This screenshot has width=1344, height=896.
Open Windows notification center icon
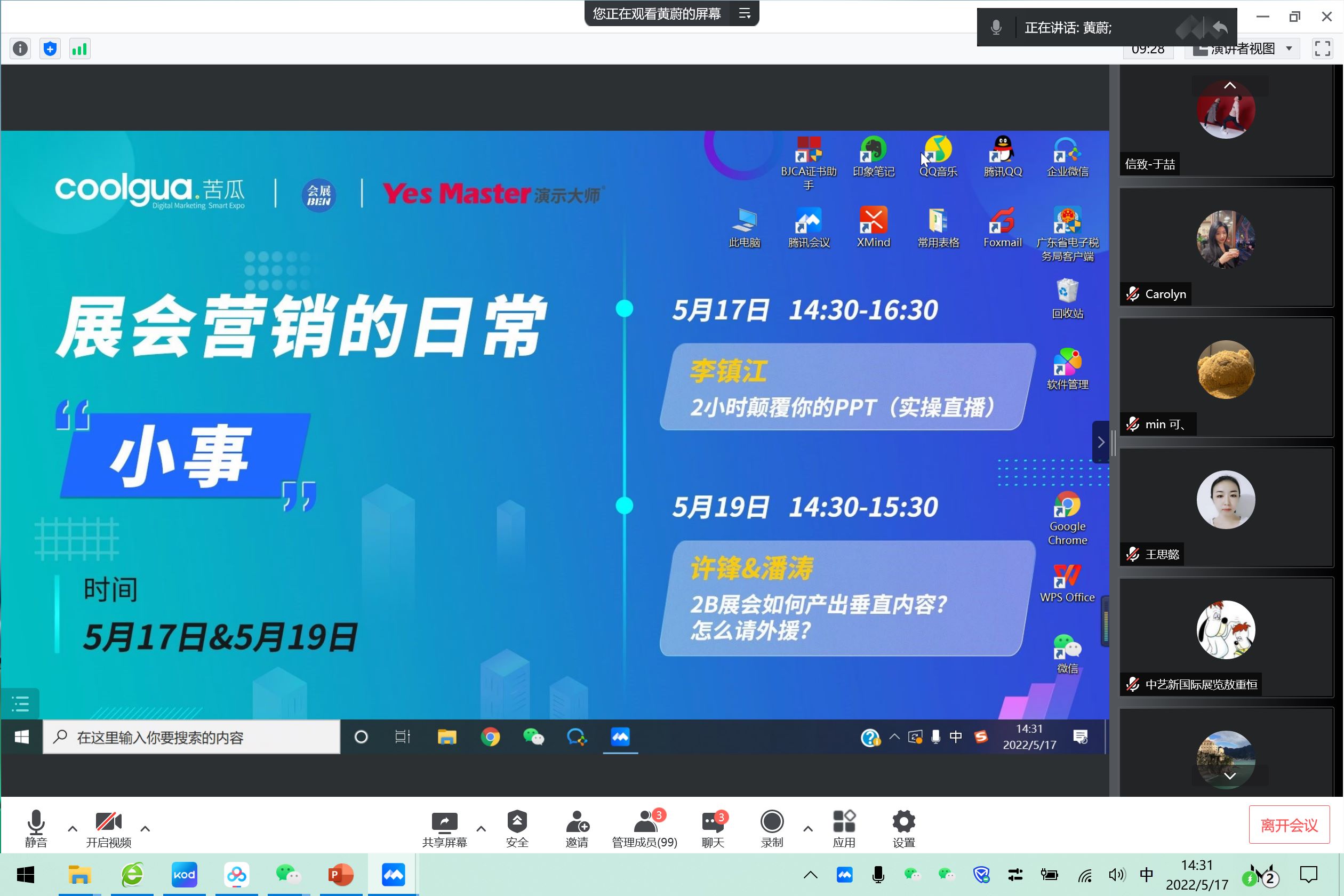[1308, 875]
